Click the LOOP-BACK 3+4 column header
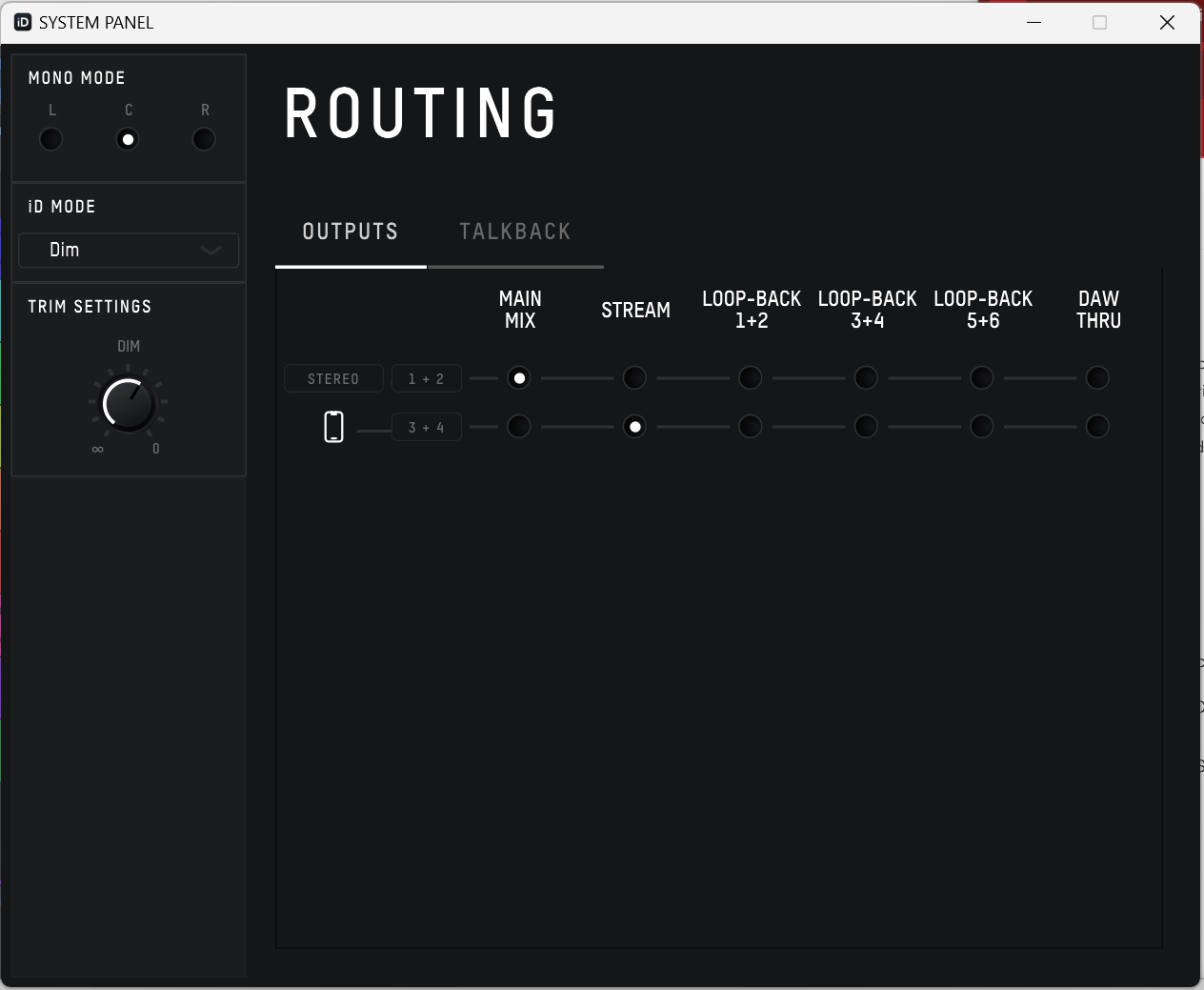 pyautogui.click(x=867, y=310)
